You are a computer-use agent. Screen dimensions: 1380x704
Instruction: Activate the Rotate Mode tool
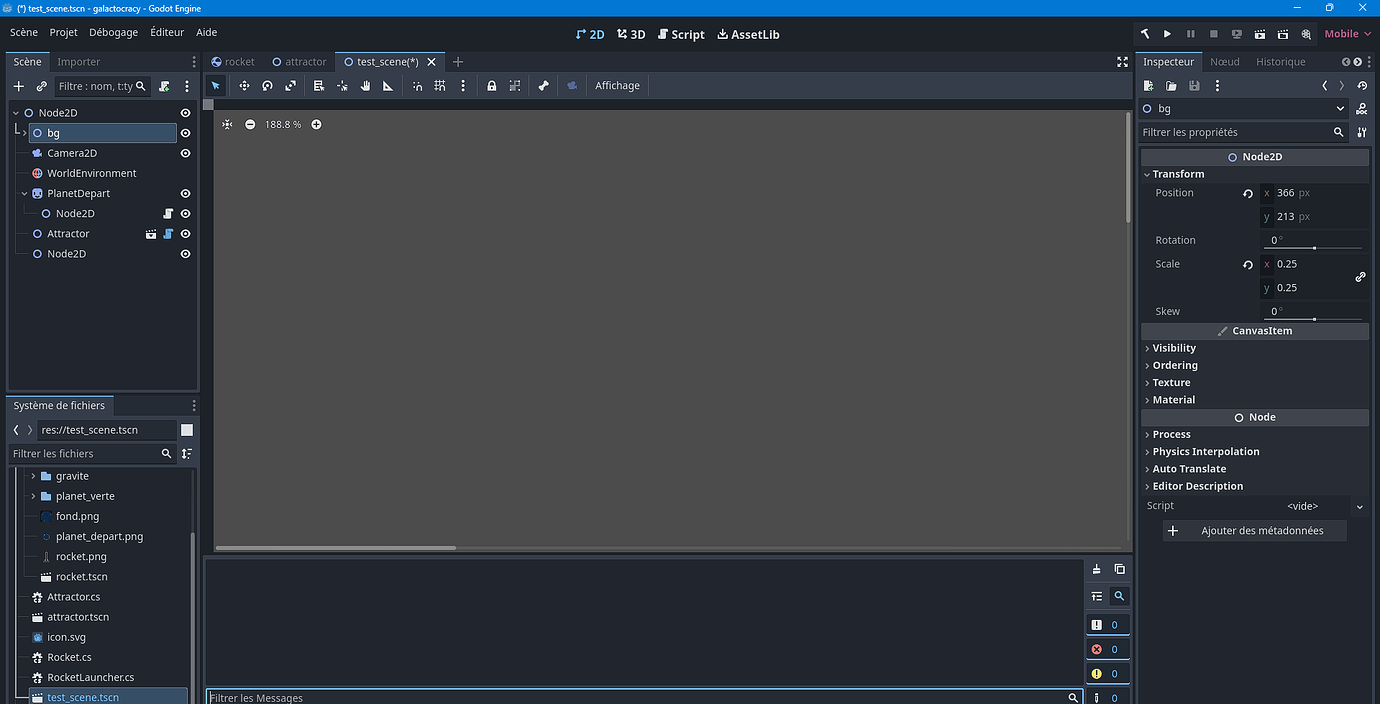coord(267,86)
